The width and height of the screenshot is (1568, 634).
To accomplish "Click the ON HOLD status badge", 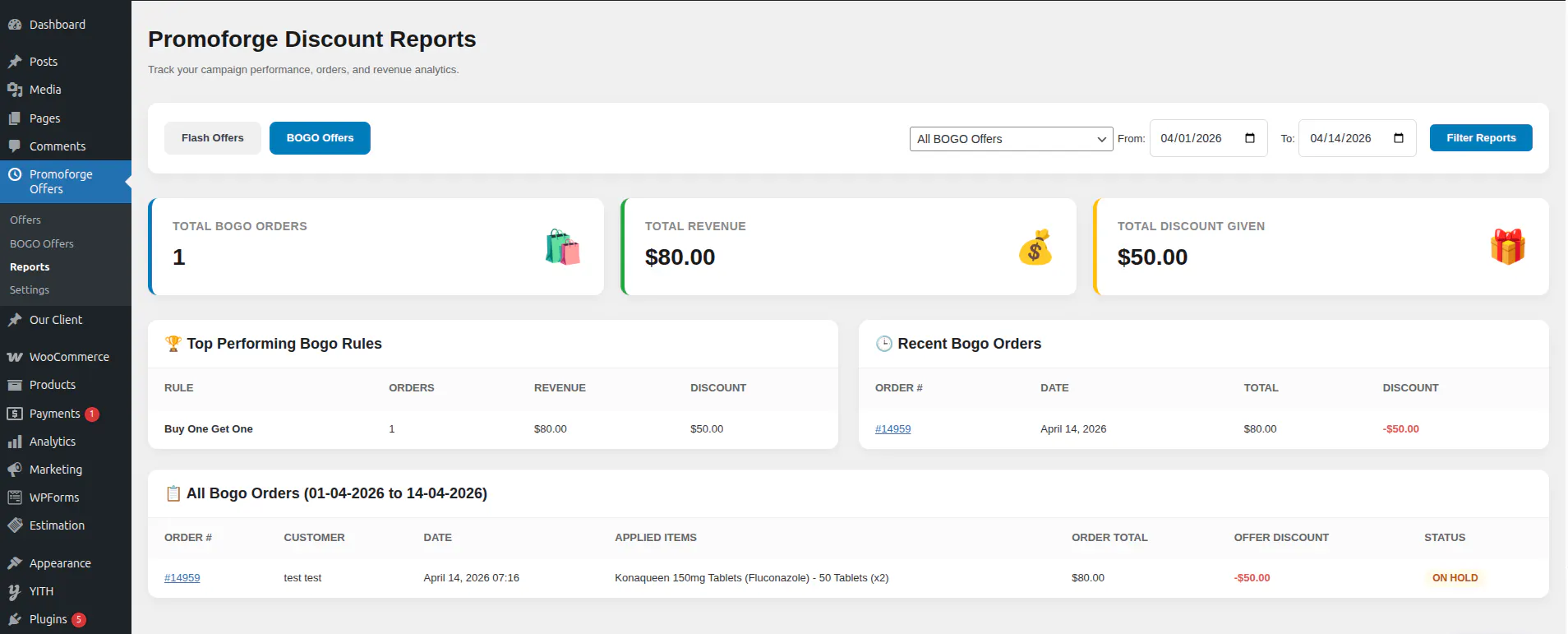I will pyautogui.click(x=1455, y=578).
